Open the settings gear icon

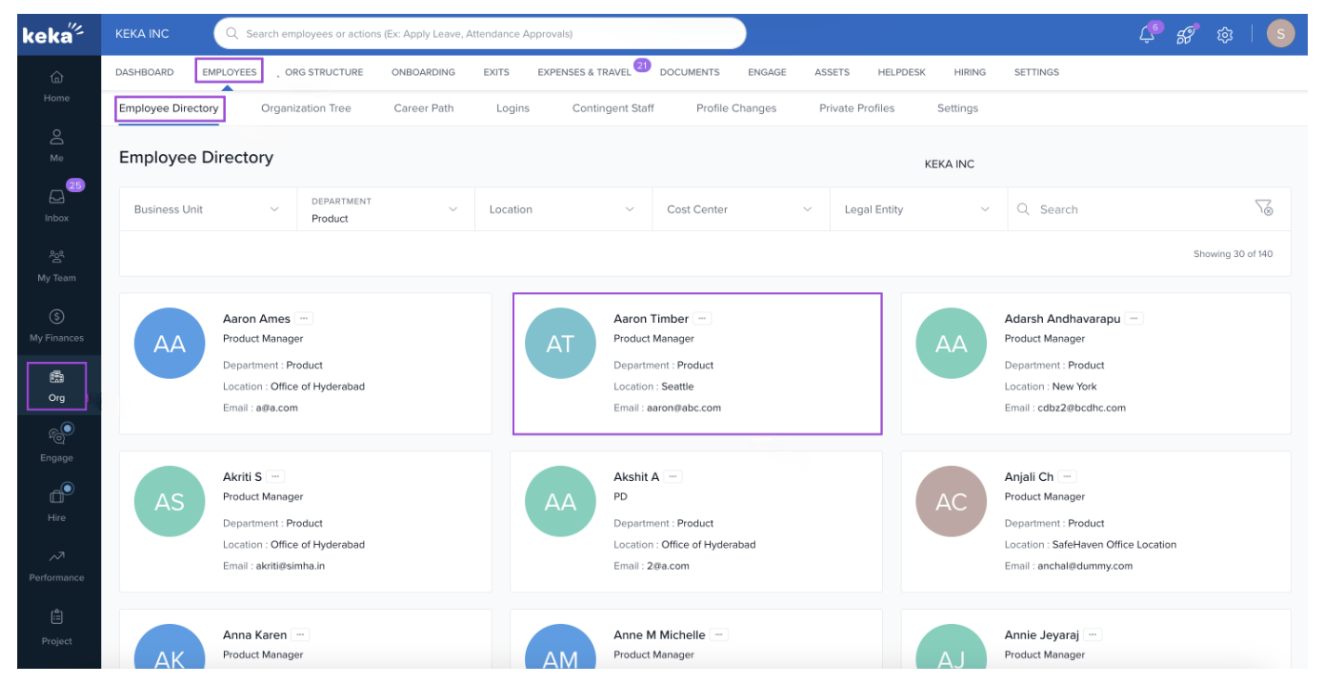pyautogui.click(x=1225, y=35)
